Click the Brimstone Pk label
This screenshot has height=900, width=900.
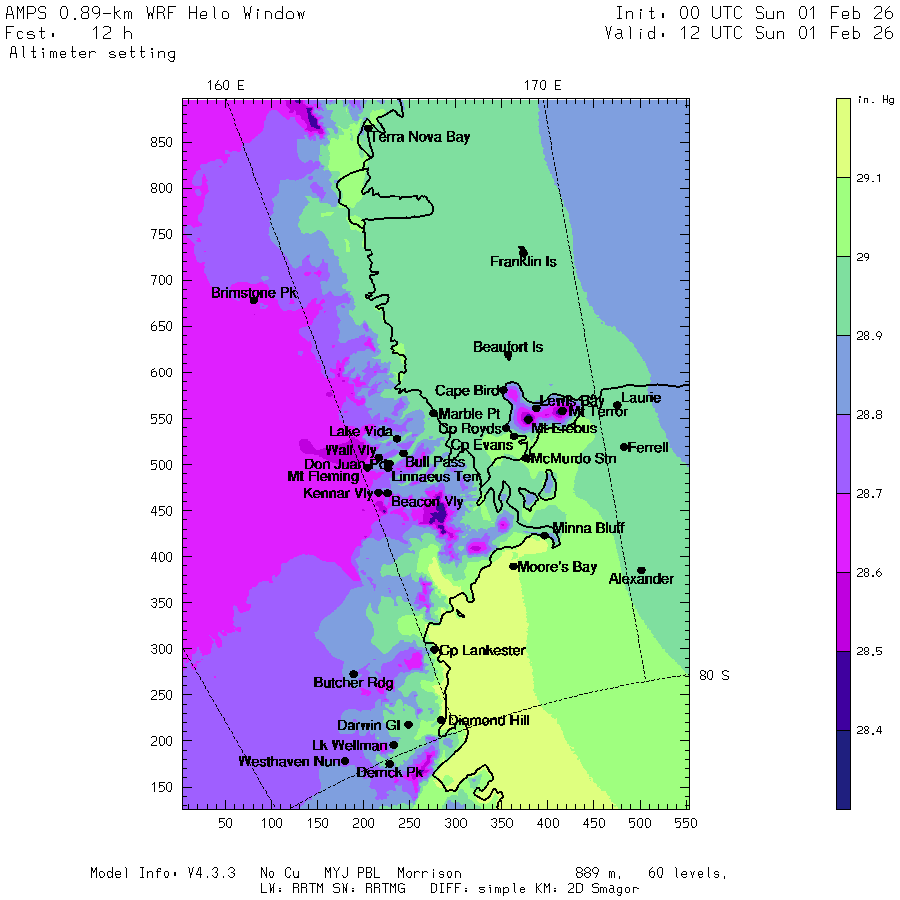tap(254, 293)
